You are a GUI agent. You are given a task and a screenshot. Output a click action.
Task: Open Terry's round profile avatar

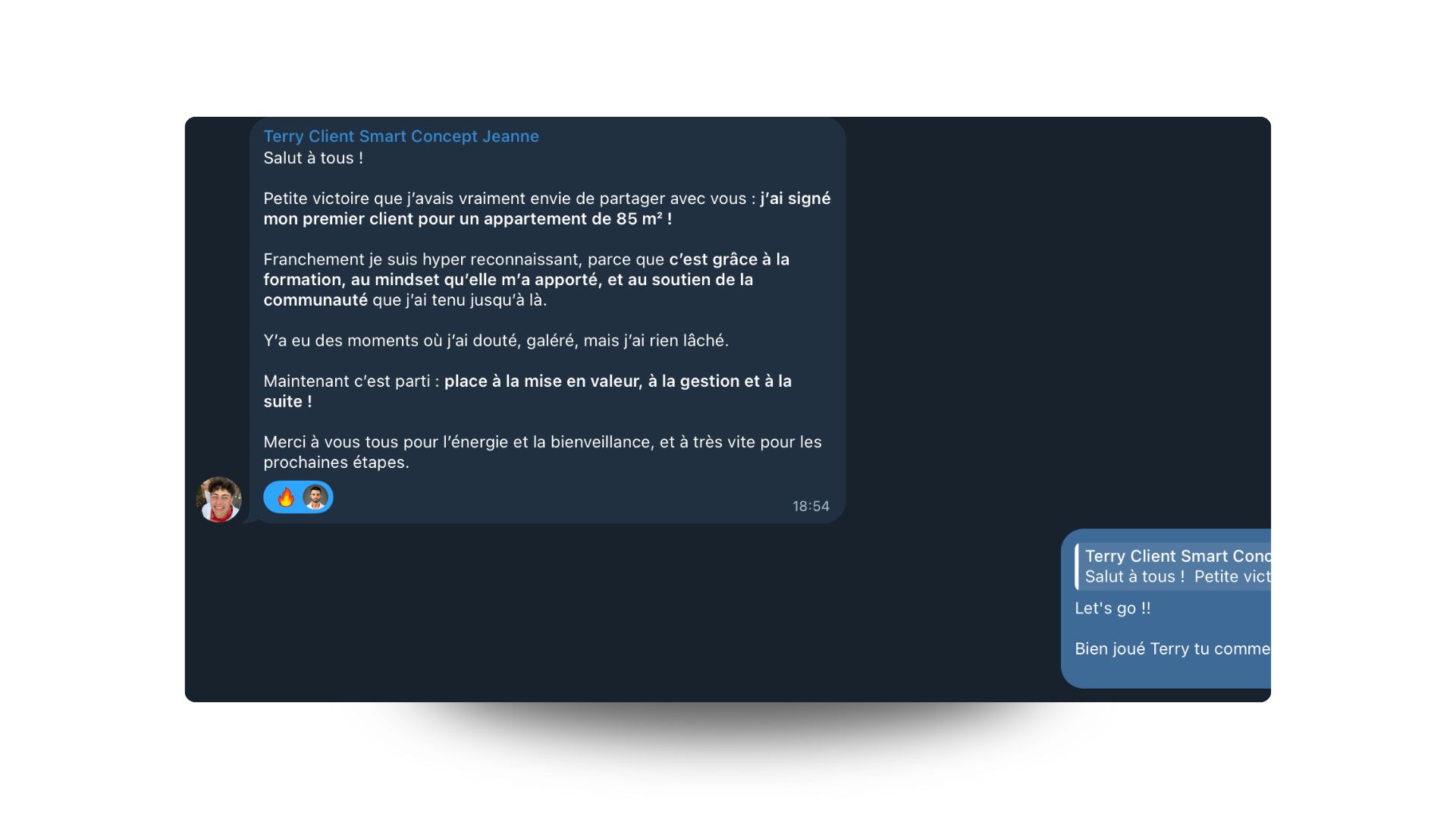coord(219,499)
